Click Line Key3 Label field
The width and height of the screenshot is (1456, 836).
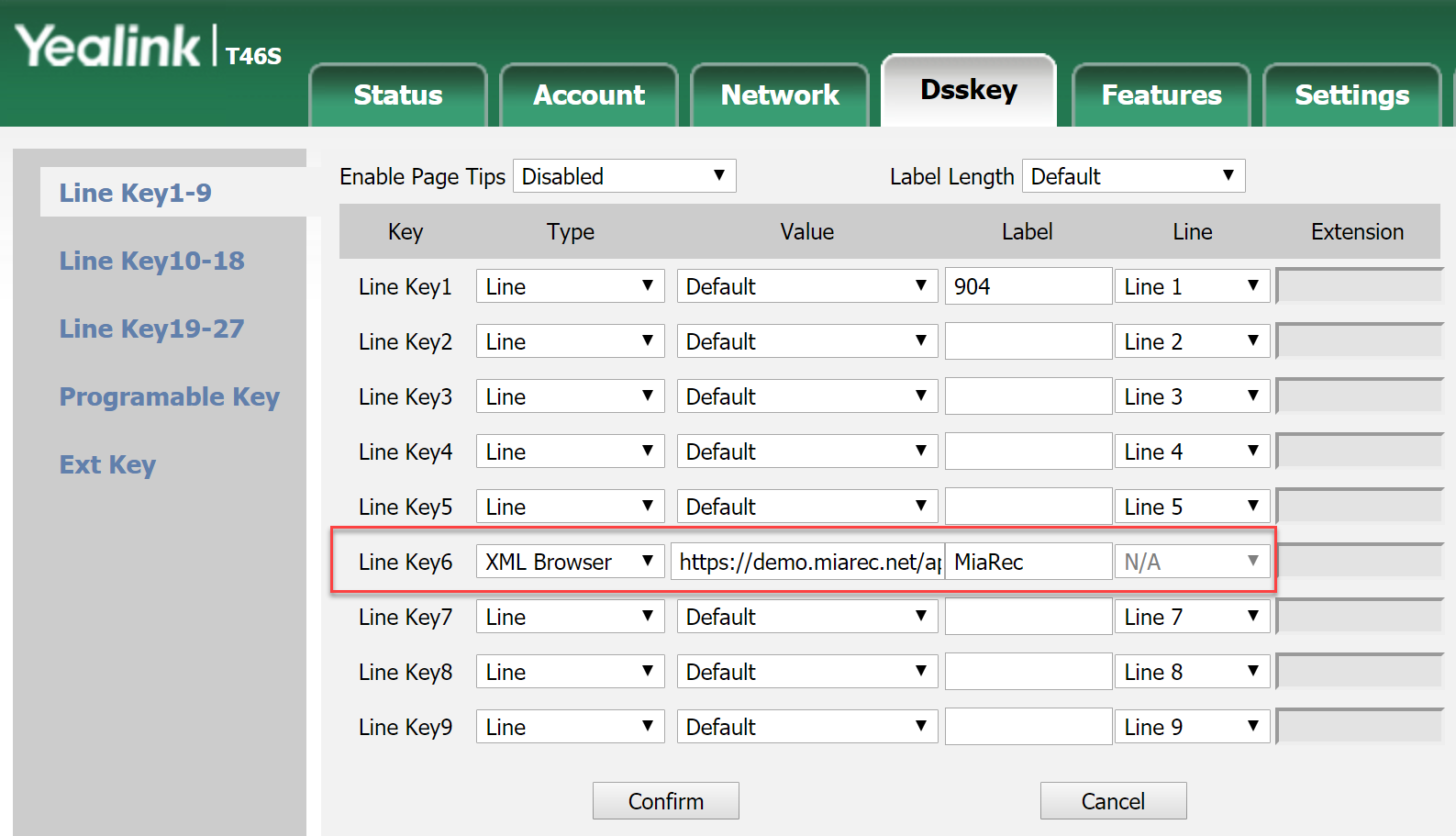click(1028, 396)
